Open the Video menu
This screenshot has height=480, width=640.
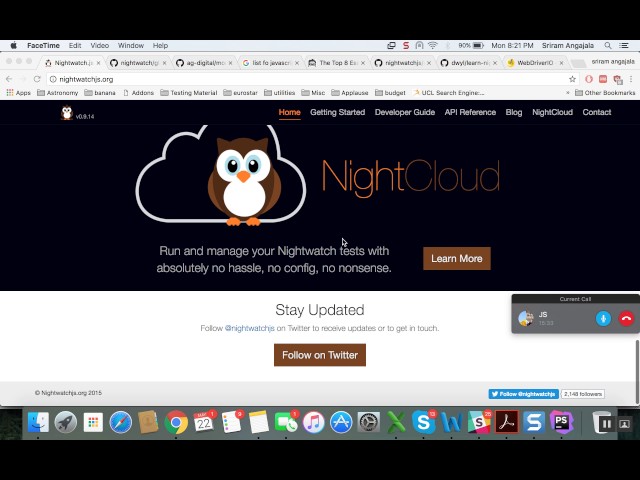(x=100, y=46)
